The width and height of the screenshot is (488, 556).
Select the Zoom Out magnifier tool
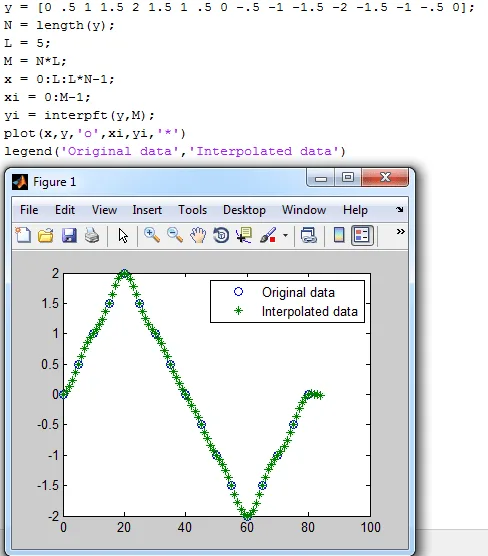[175, 235]
